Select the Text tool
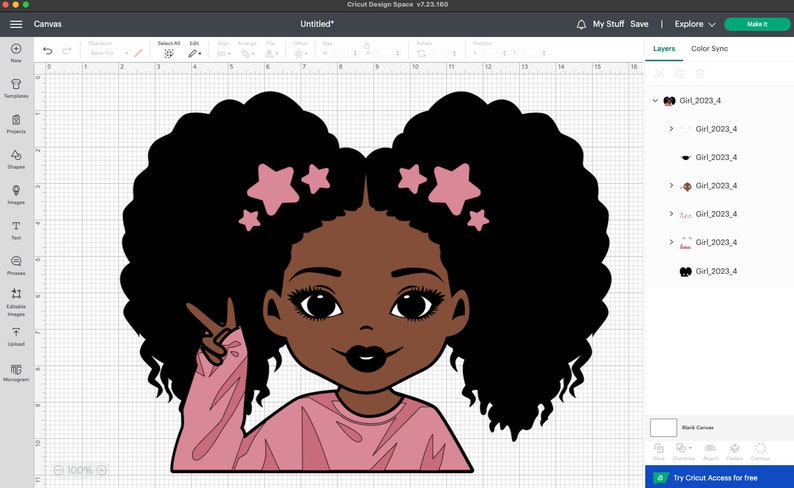This screenshot has width=794, height=488. tap(16, 230)
